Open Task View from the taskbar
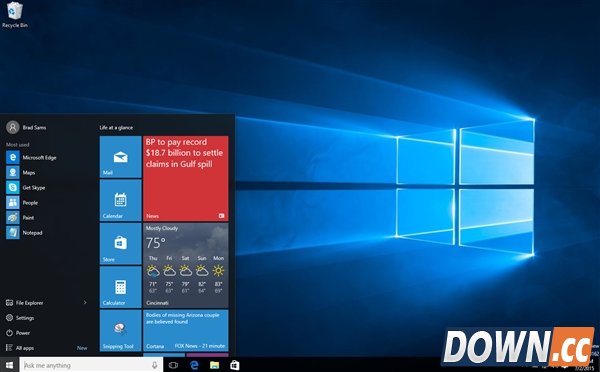This screenshot has width=600, height=372. [x=173, y=365]
